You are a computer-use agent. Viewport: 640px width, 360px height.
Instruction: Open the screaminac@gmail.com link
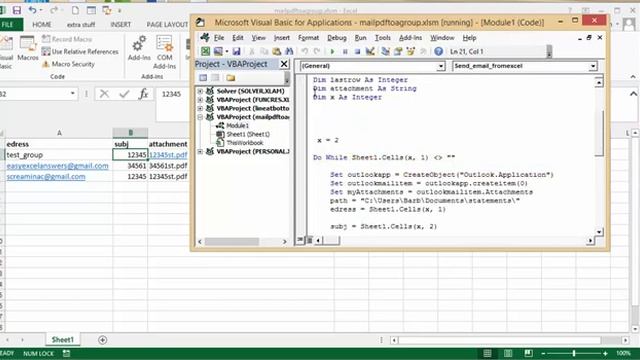[46, 176]
